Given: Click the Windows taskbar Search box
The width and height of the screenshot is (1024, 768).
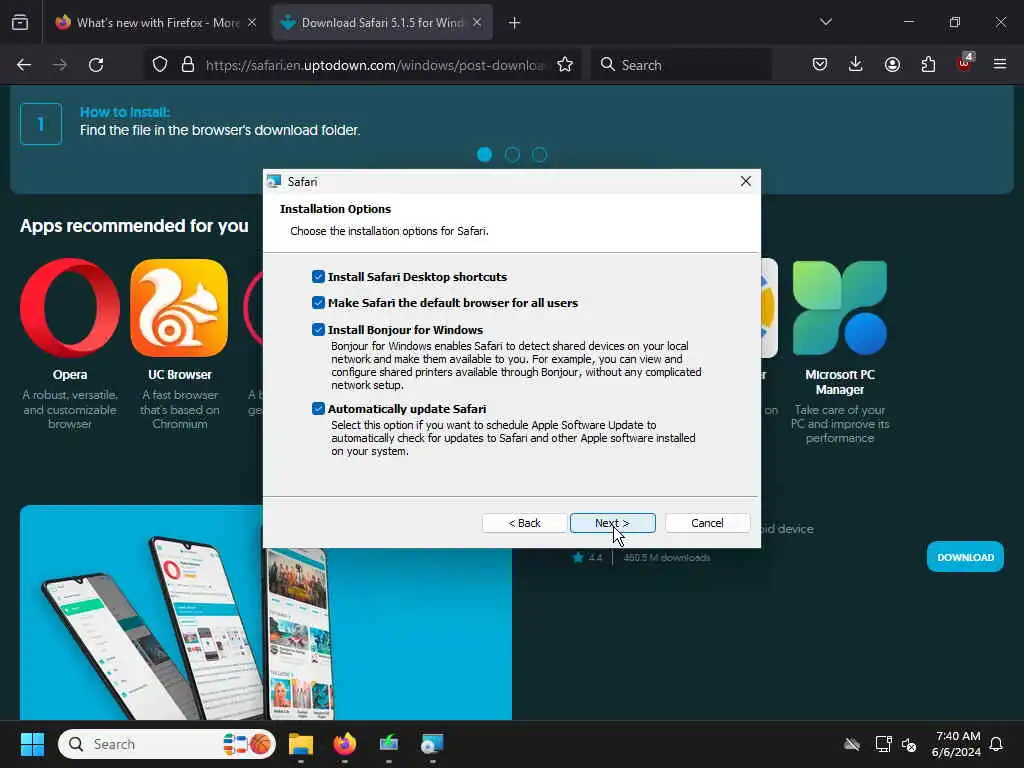Looking at the screenshot, I should click(167, 744).
